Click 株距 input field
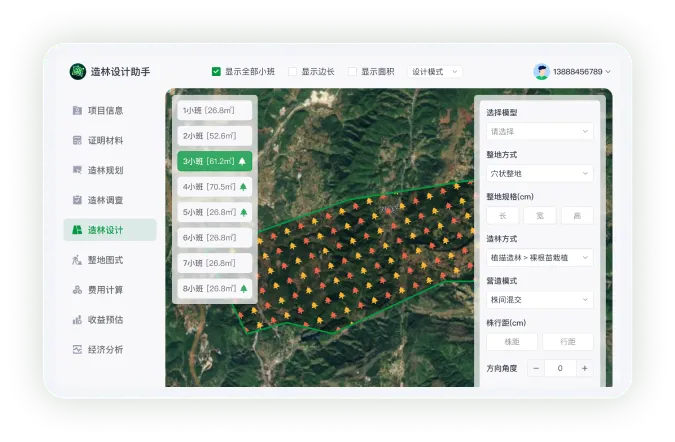Screen dimensions: 675x442 pyautogui.click(x=512, y=342)
